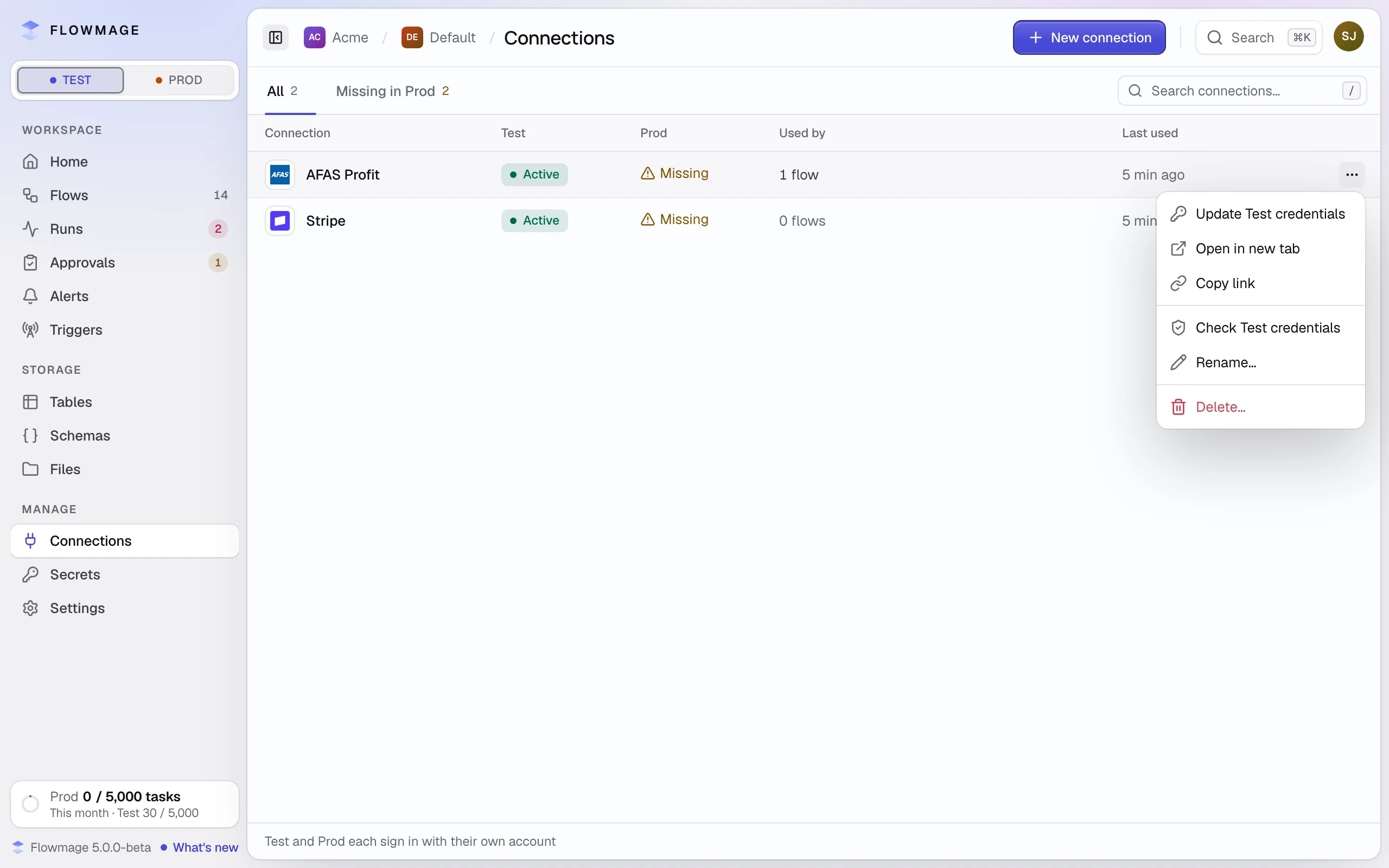Switch the environment to TEST

[71, 80]
